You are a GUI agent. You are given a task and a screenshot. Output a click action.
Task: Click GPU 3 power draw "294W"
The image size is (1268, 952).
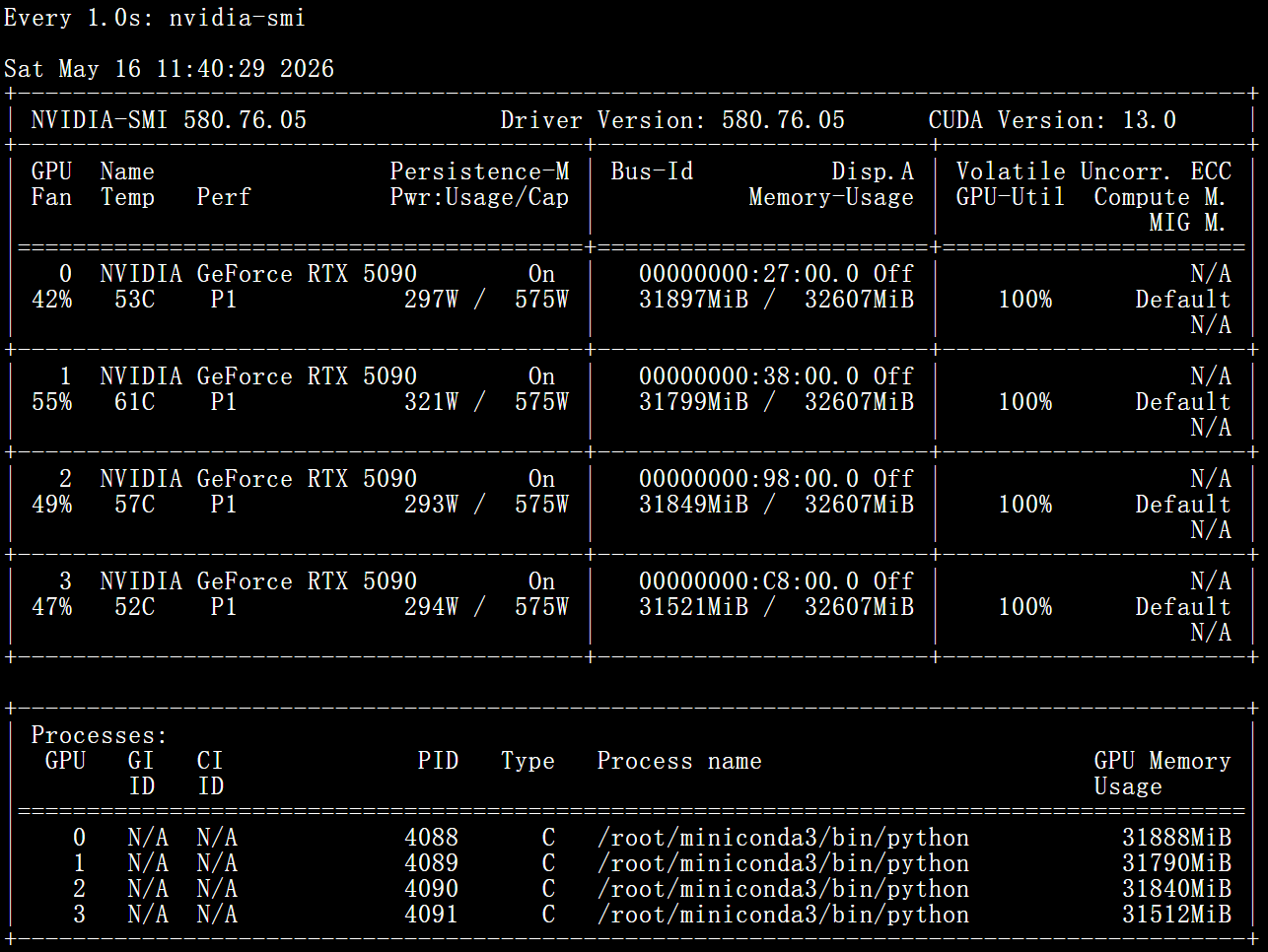(x=431, y=607)
